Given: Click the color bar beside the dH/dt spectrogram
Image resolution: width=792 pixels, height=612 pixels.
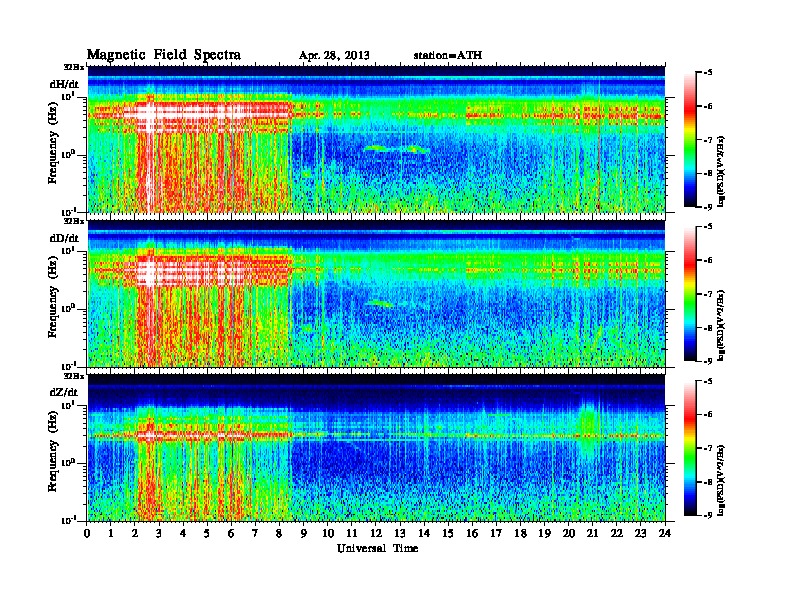Looking at the screenshot, I should pyautogui.click(x=690, y=139).
